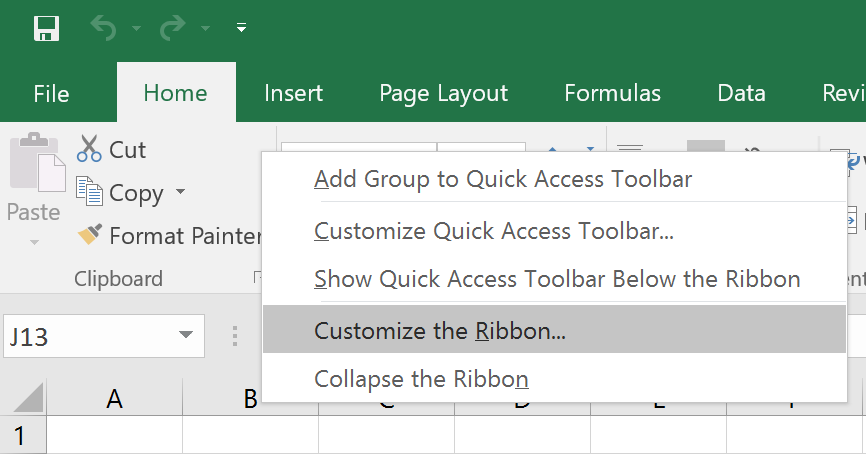Select the Format Painter brush icon
This screenshot has height=454, width=866.
coord(91,236)
